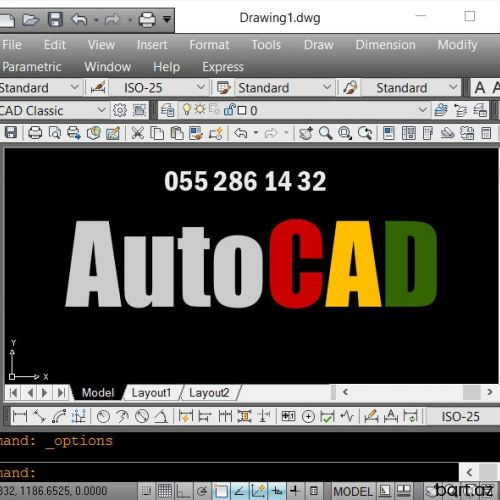Toggle Ortho Mode in status bar

(x=183, y=491)
